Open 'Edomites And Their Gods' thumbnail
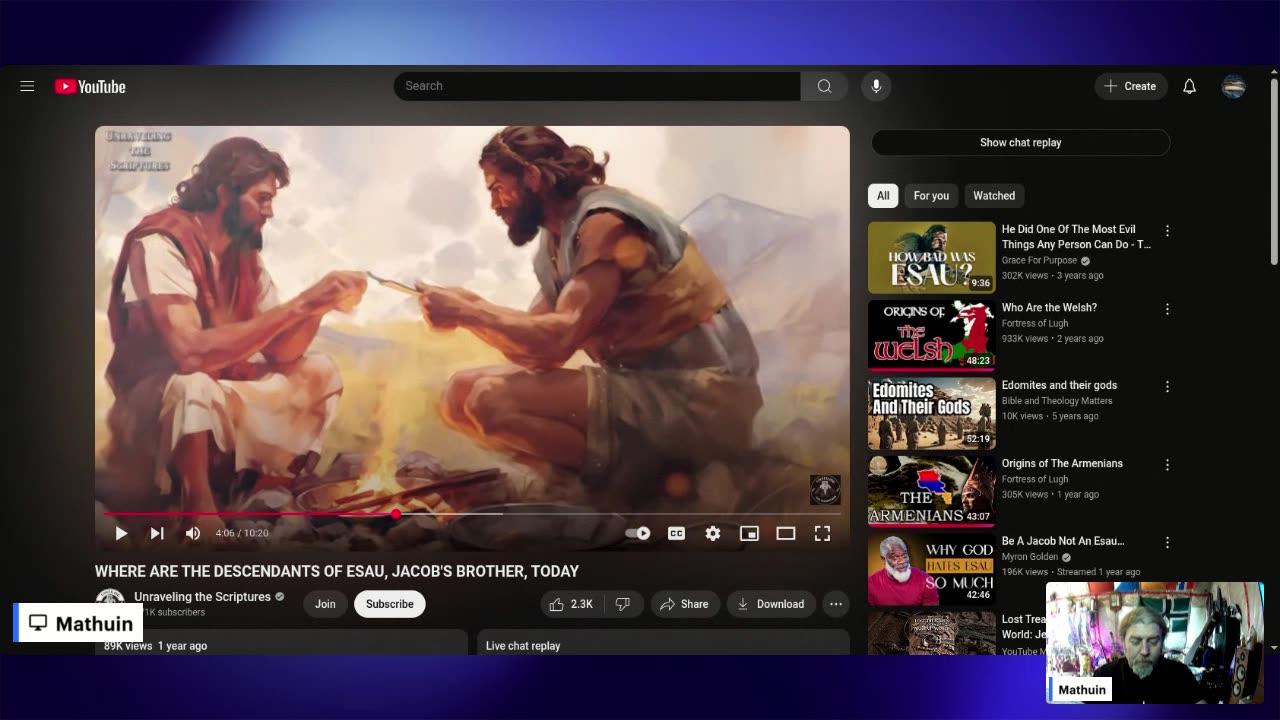The image size is (1280, 720). tap(932, 414)
